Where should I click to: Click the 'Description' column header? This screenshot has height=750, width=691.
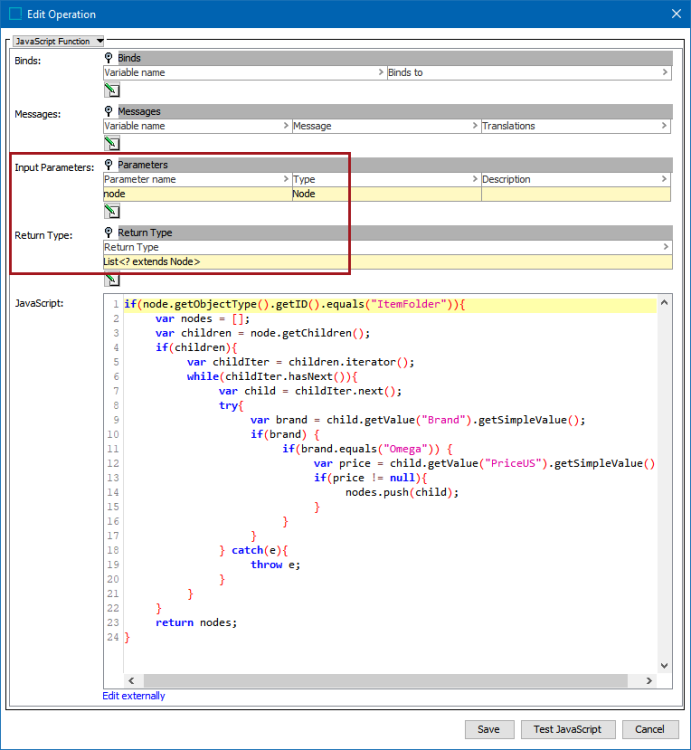point(576,179)
